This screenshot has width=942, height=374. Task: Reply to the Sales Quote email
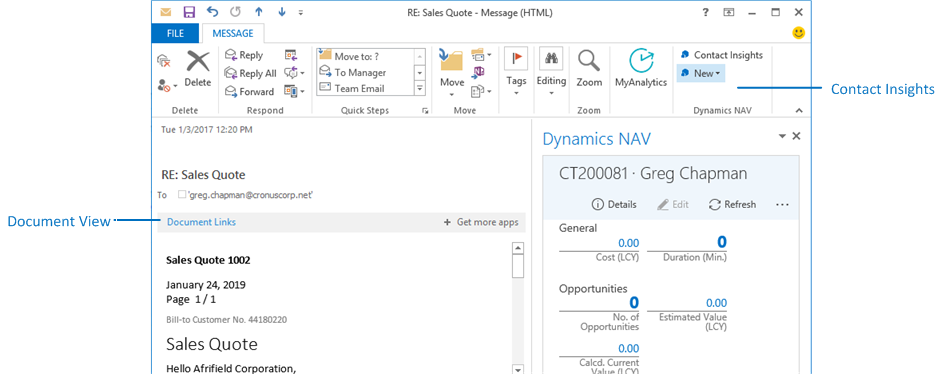coord(244,55)
